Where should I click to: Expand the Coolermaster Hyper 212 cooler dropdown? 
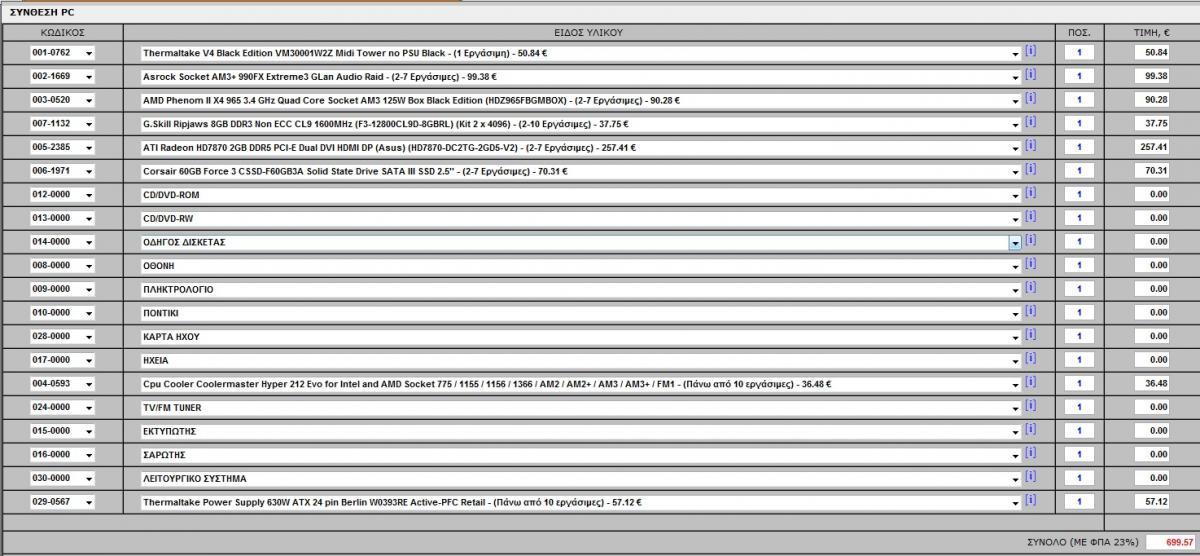point(580,384)
